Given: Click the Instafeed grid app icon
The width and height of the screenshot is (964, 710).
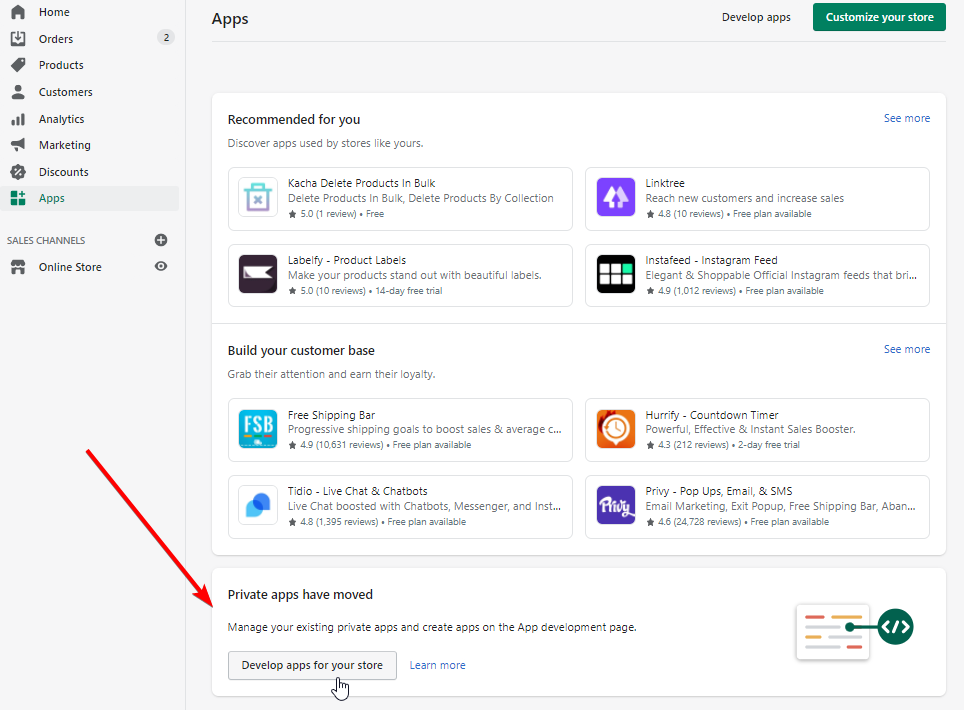Looking at the screenshot, I should tap(615, 274).
